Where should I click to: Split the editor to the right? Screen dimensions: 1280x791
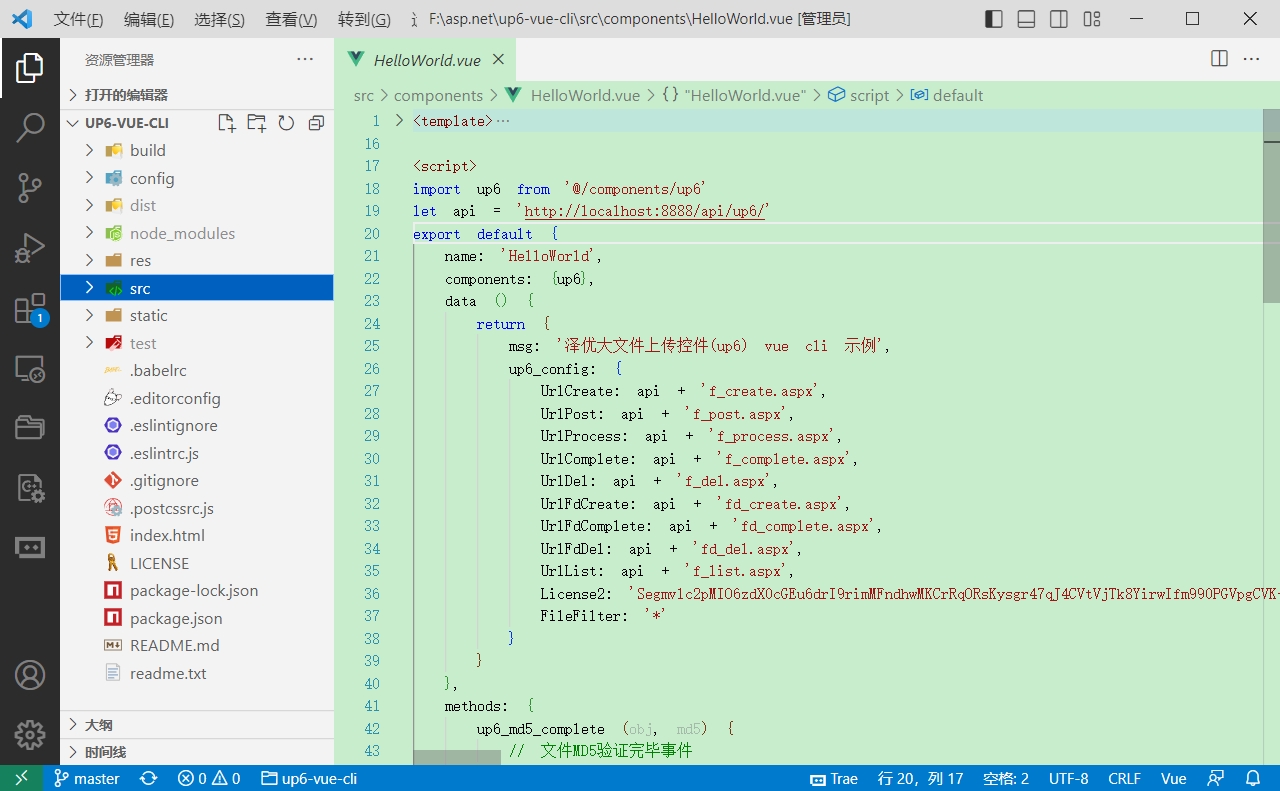click(x=1219, y=59)
